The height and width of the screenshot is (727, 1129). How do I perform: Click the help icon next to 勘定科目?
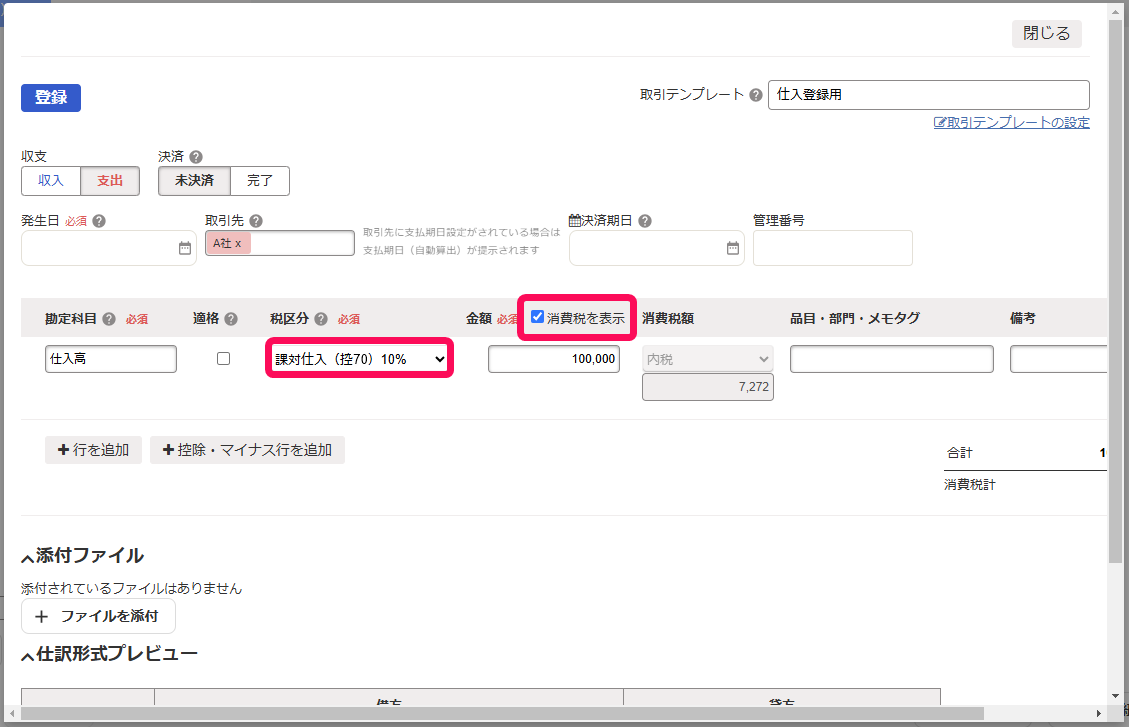tap(109, 319)
